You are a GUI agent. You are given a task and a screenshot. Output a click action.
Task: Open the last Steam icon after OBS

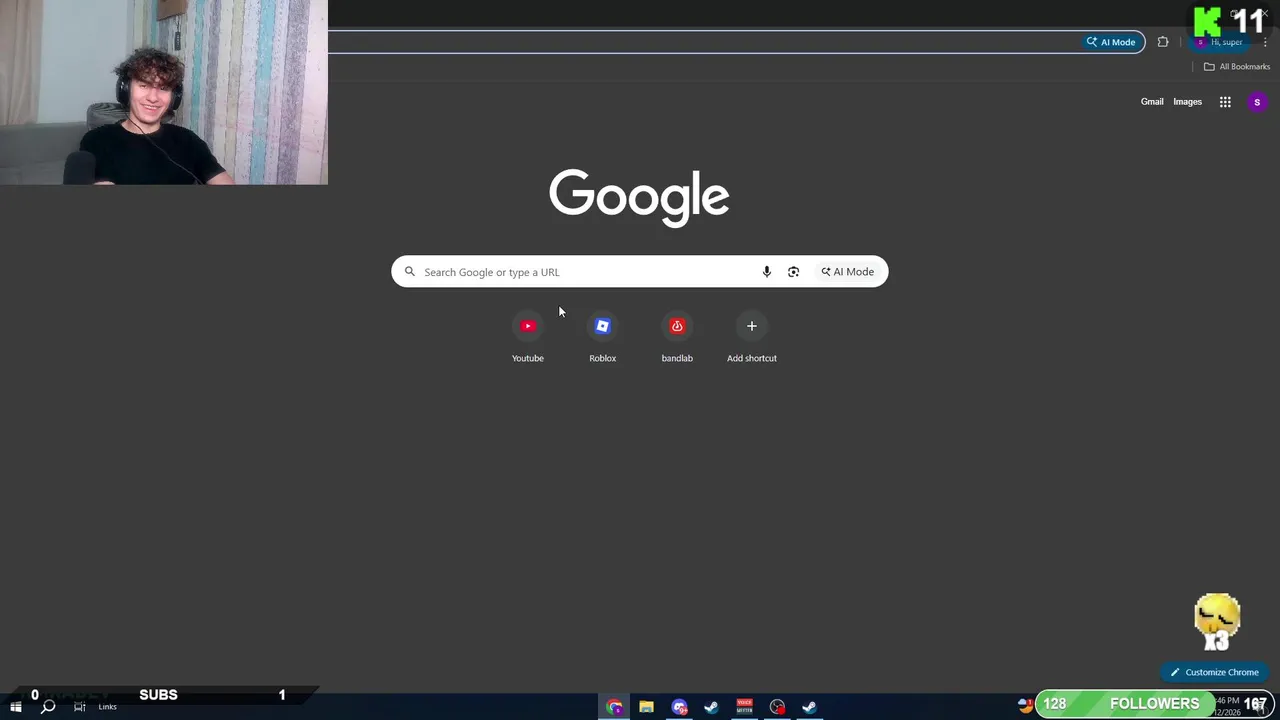point(809,707)
